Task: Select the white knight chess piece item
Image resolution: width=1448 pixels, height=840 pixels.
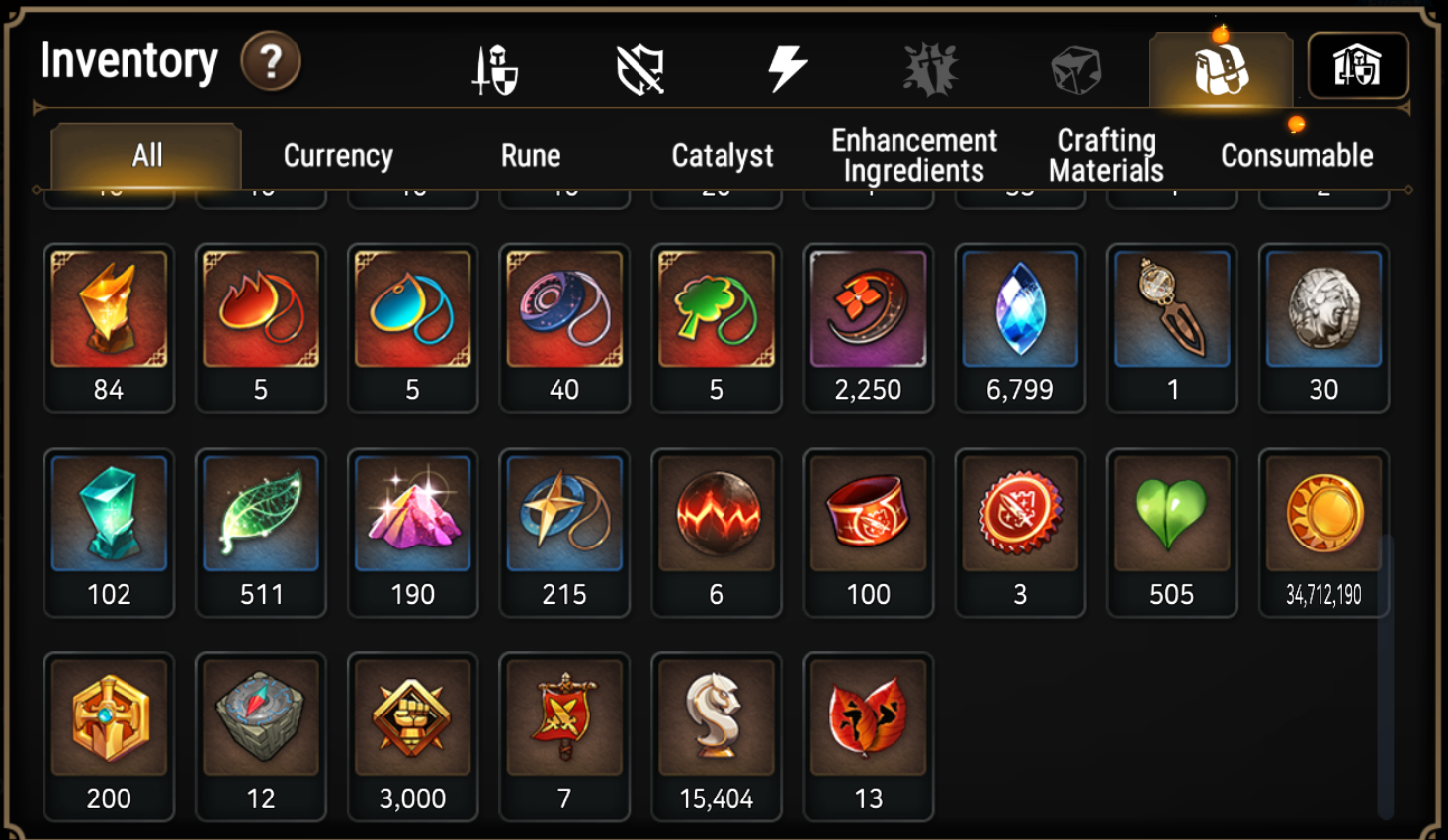Action: pos(716,737)
